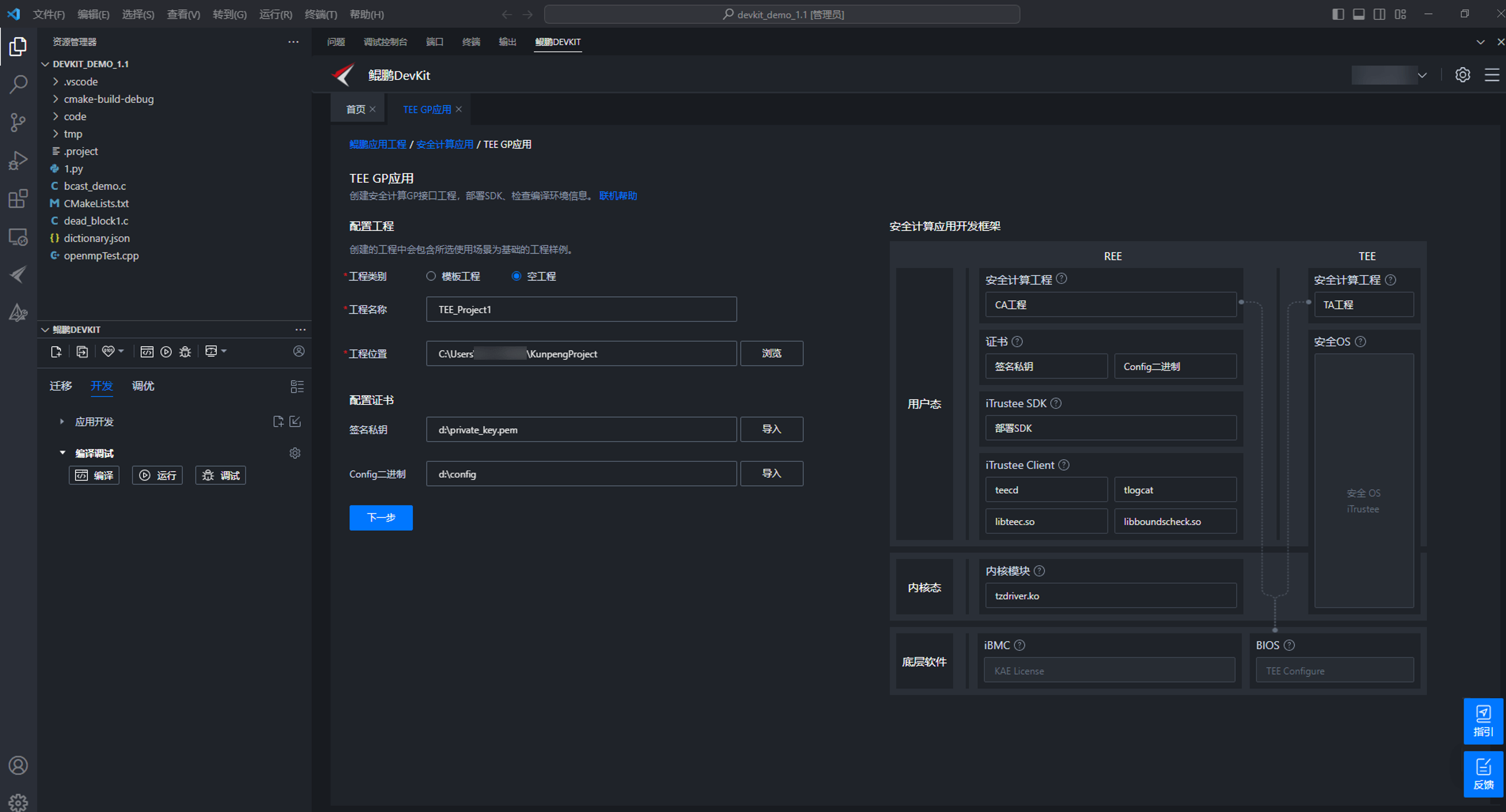Select the 空工程 radio button
The height and width of the screenshot is (812, 1506).
516,276
